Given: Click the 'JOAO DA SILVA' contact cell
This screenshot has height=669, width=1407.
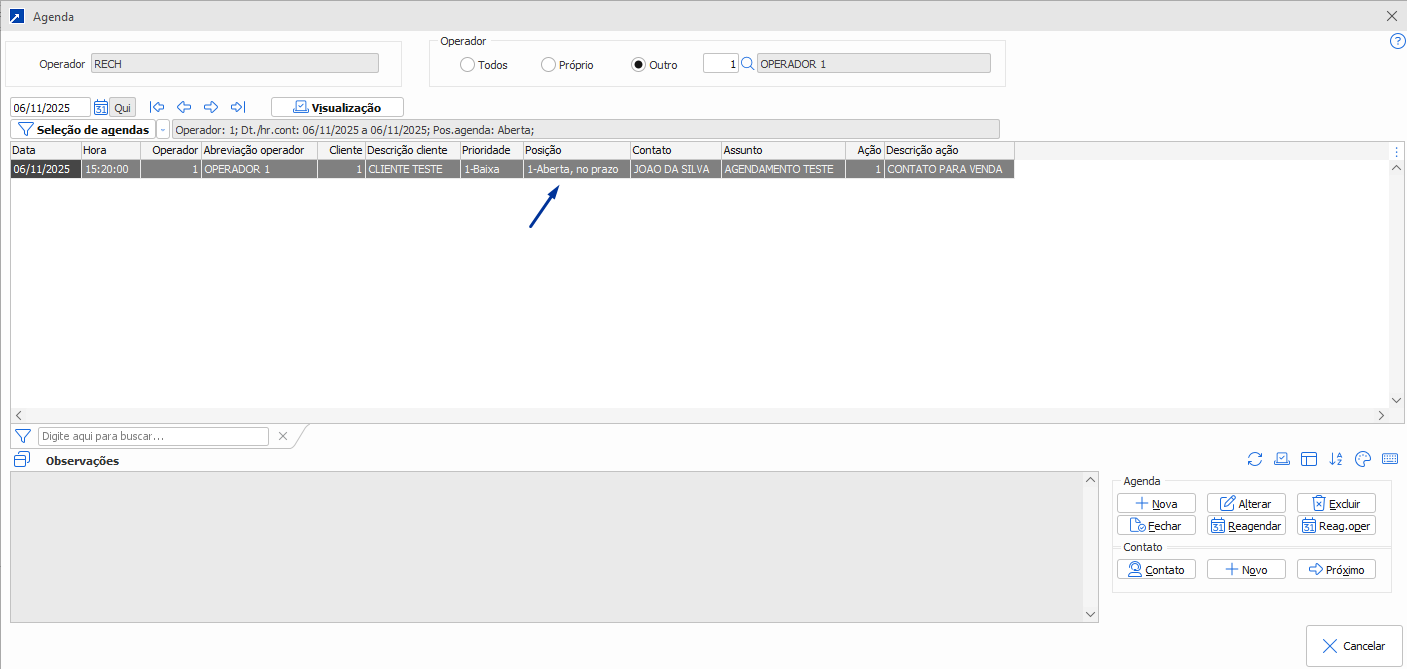Looking at the screenshot, I should click(676, 169).
